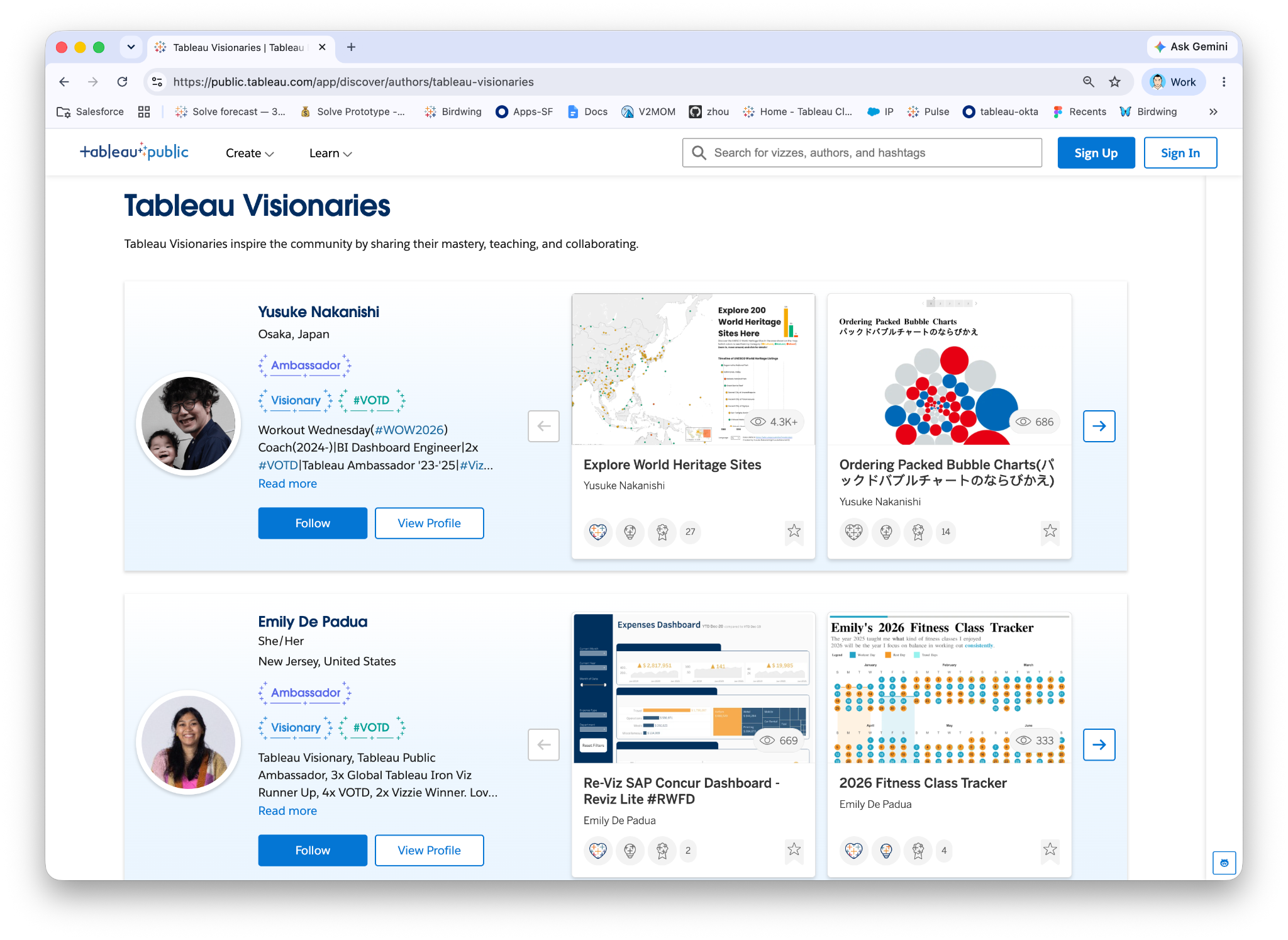Open the Solve forecast bookmark
Image resolution: width=1288 pixels, height=940 pixels.
tap(230, 111)
